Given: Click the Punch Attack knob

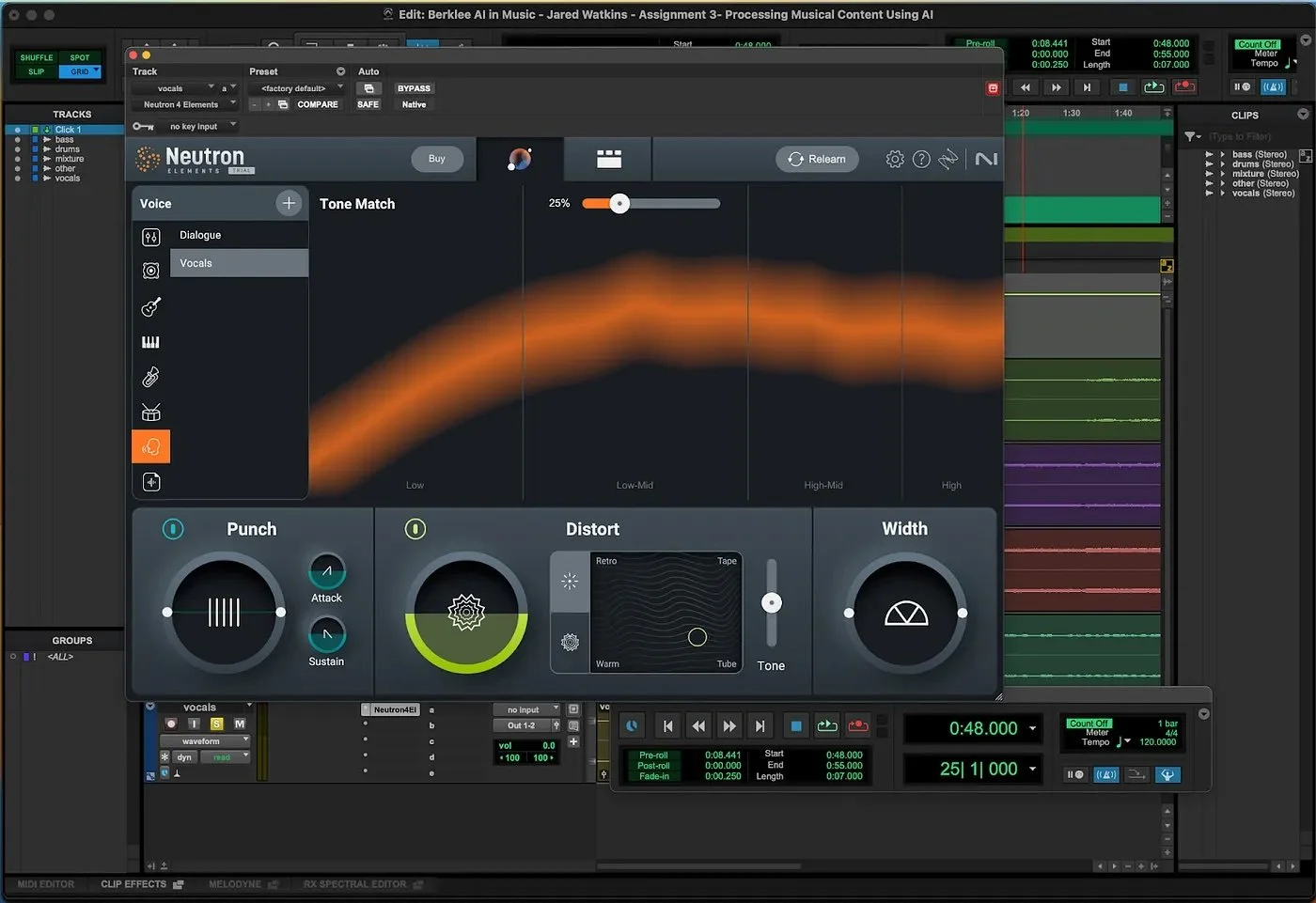Looking at the screenshot, I should coord(327,570).
